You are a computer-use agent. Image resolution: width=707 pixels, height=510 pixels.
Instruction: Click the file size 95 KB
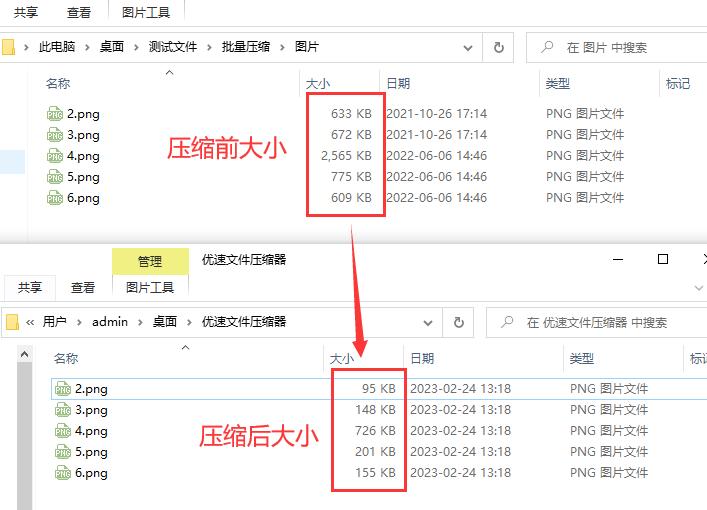[x=379, y=389]
